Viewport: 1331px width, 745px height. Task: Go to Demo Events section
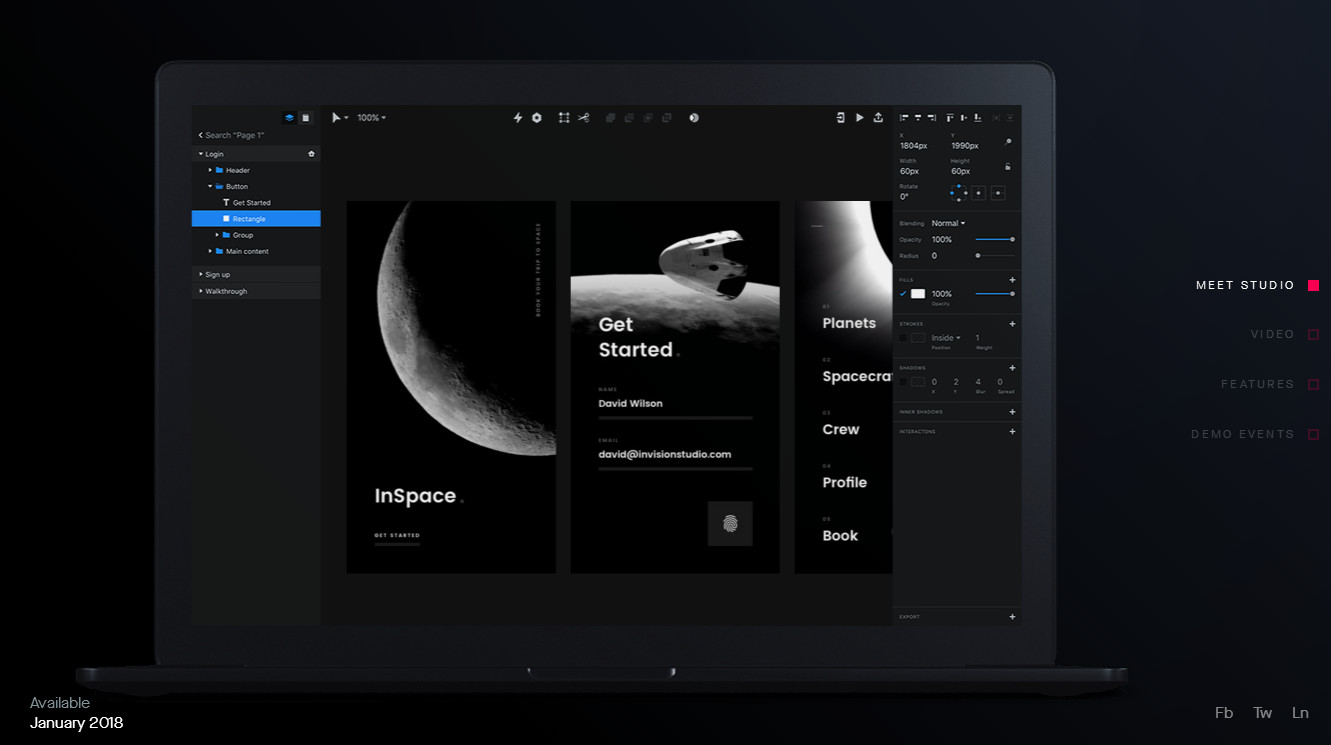pos(1255,434)
